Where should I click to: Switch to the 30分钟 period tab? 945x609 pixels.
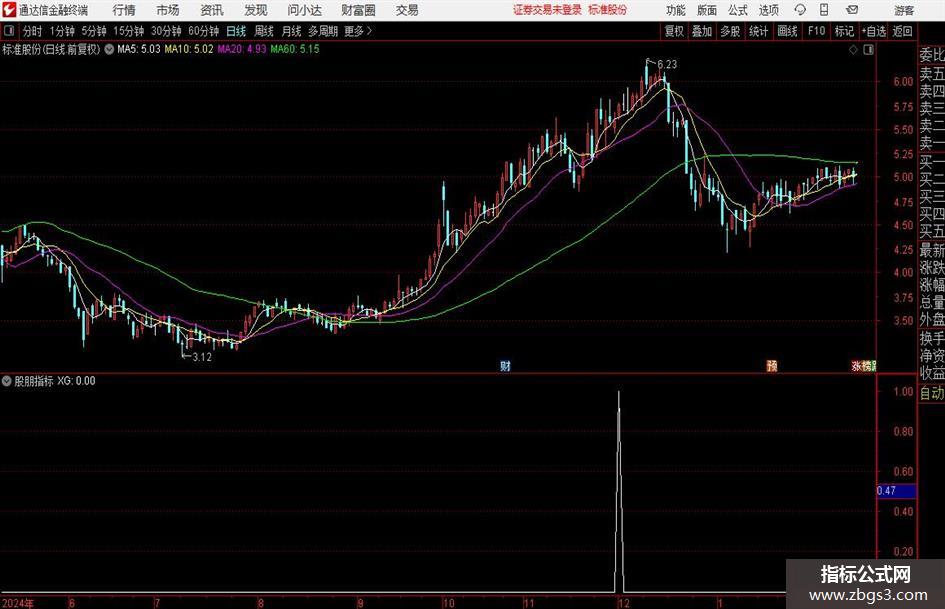click(x=166, y=31)
